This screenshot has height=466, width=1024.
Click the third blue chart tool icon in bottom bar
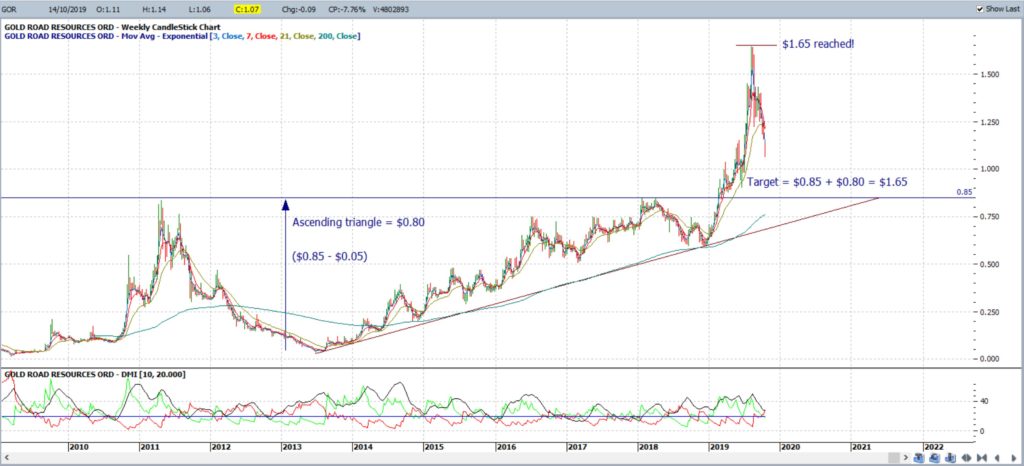pyautogui.click(x=950, y=458)
